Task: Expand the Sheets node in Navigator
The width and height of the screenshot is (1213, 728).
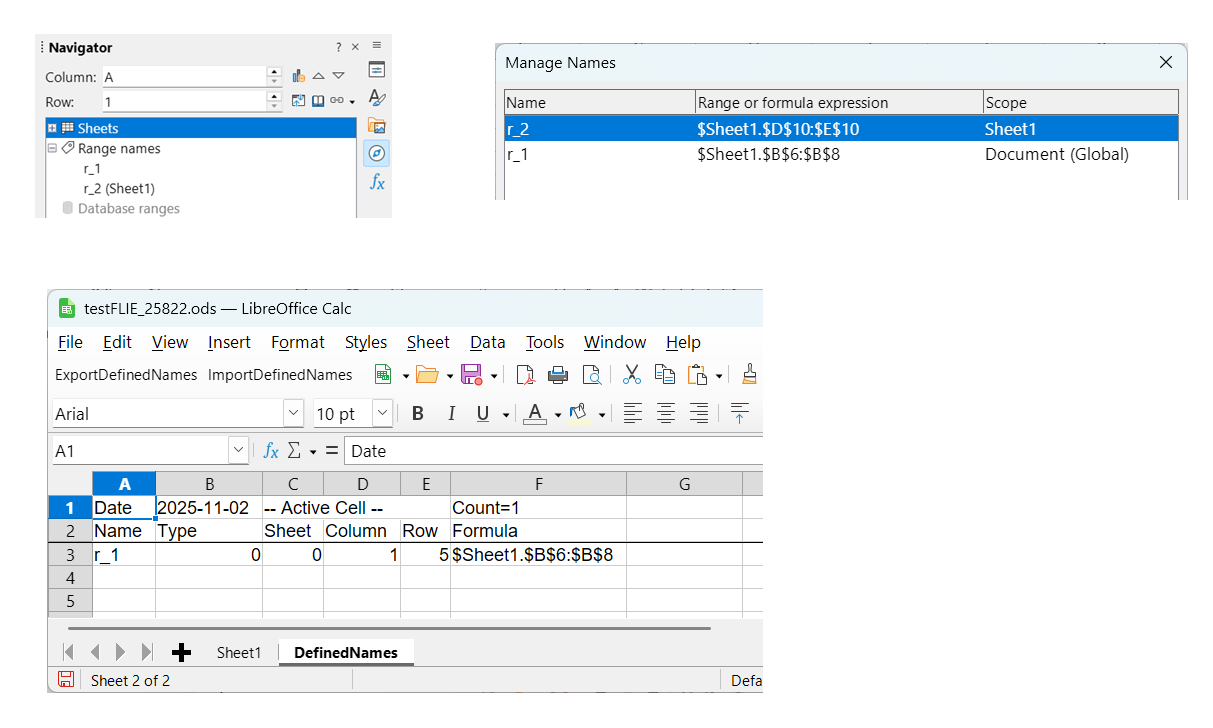Action: coord(52,128)
